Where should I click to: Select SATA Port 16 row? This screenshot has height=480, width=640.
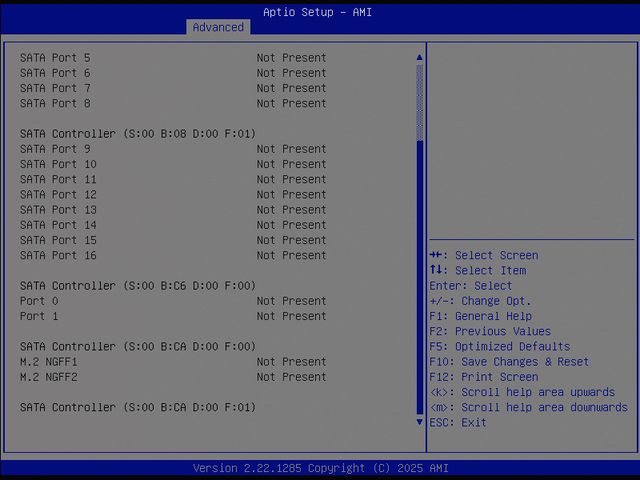(173, 256)
